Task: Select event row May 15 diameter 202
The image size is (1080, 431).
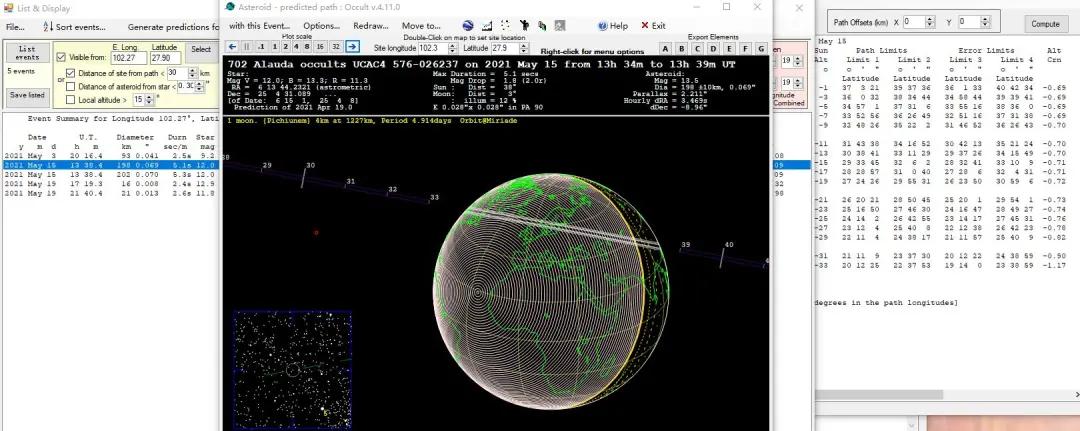Action: [110, 175]
